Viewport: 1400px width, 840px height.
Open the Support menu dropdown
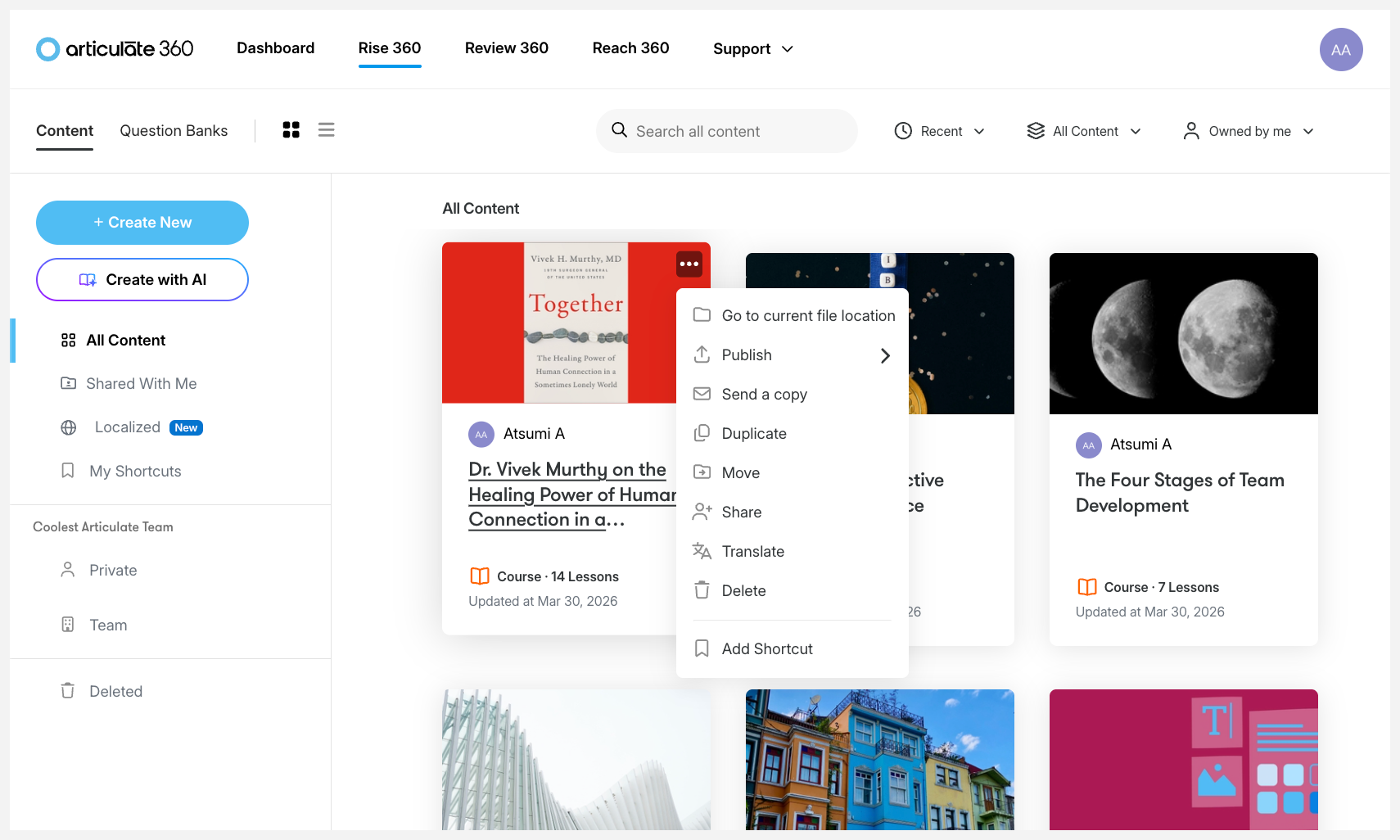coord(752,49)
